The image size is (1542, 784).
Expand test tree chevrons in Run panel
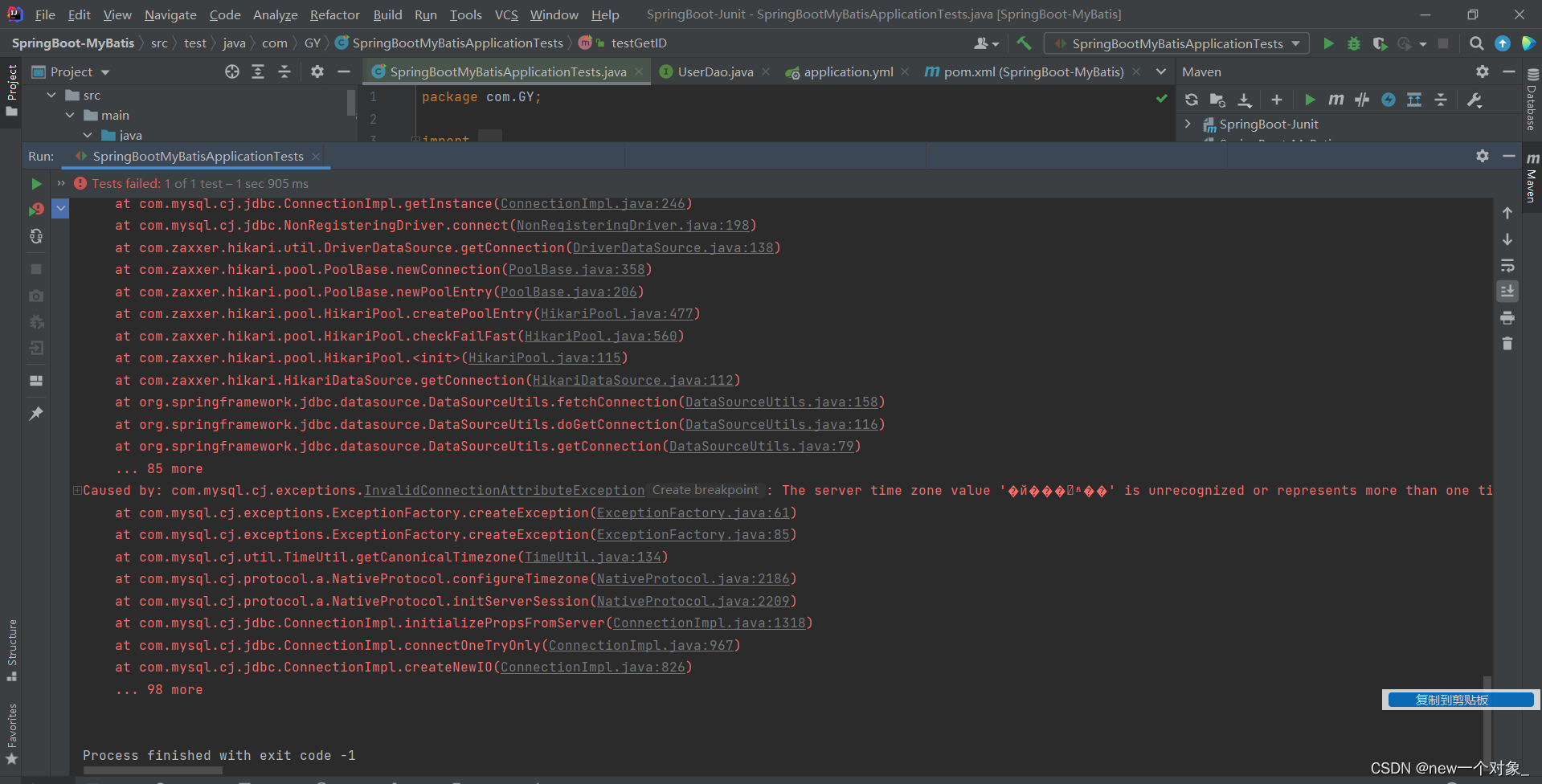point(60,184)
